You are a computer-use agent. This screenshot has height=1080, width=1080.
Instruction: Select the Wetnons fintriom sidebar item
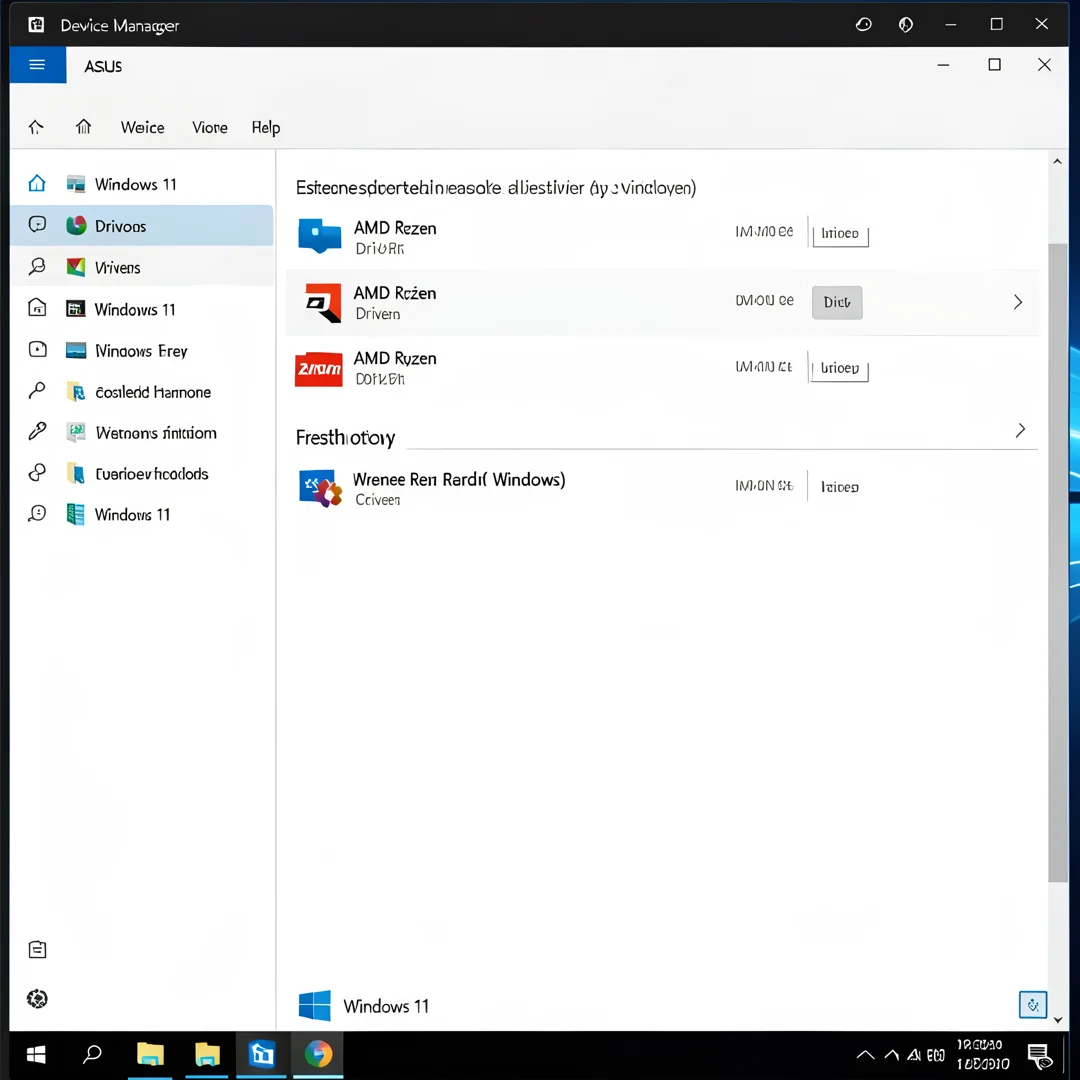(x=142, y=433)
